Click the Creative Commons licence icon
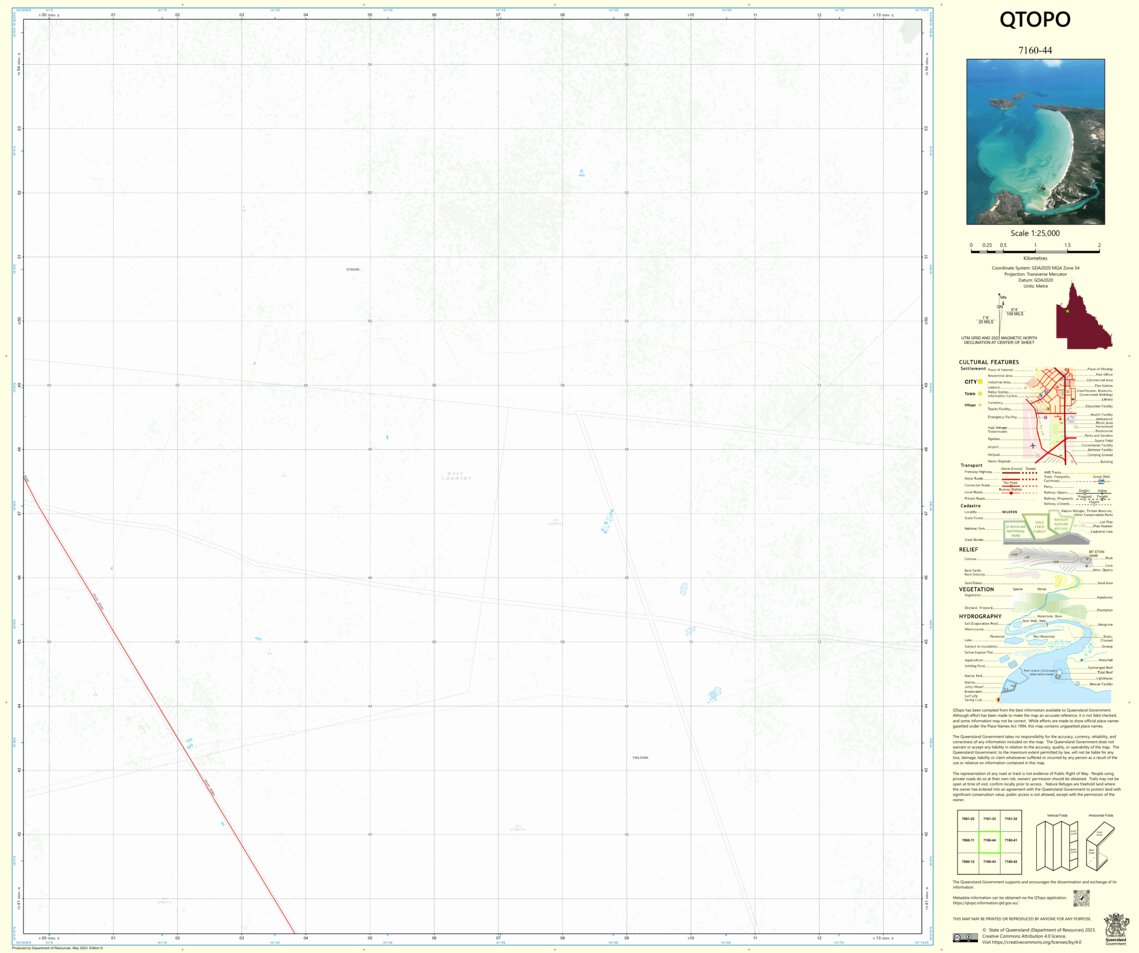This screenshot has height=953, width=1139. point(966,937)
